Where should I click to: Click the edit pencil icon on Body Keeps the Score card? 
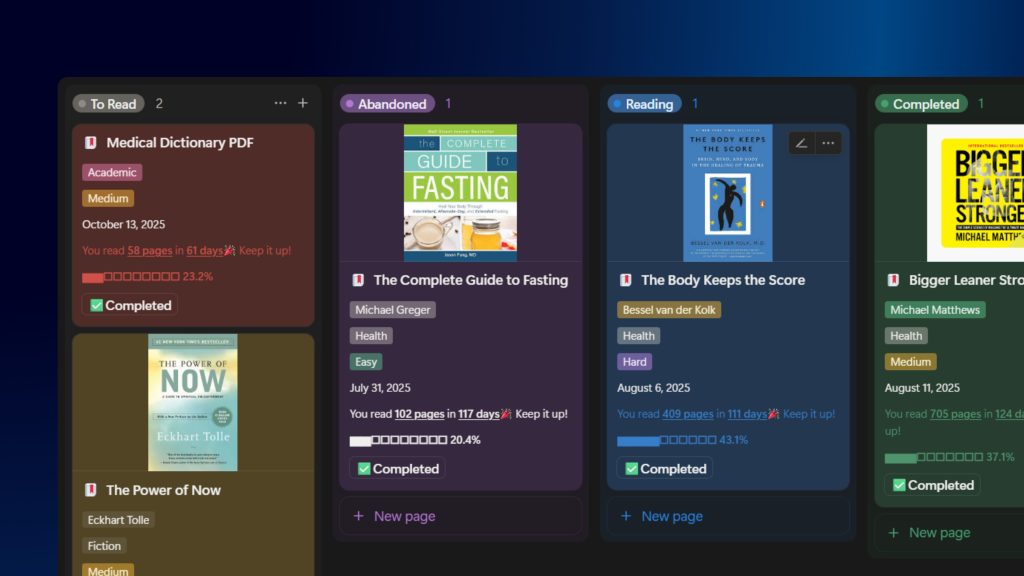(x=801, y=143)
